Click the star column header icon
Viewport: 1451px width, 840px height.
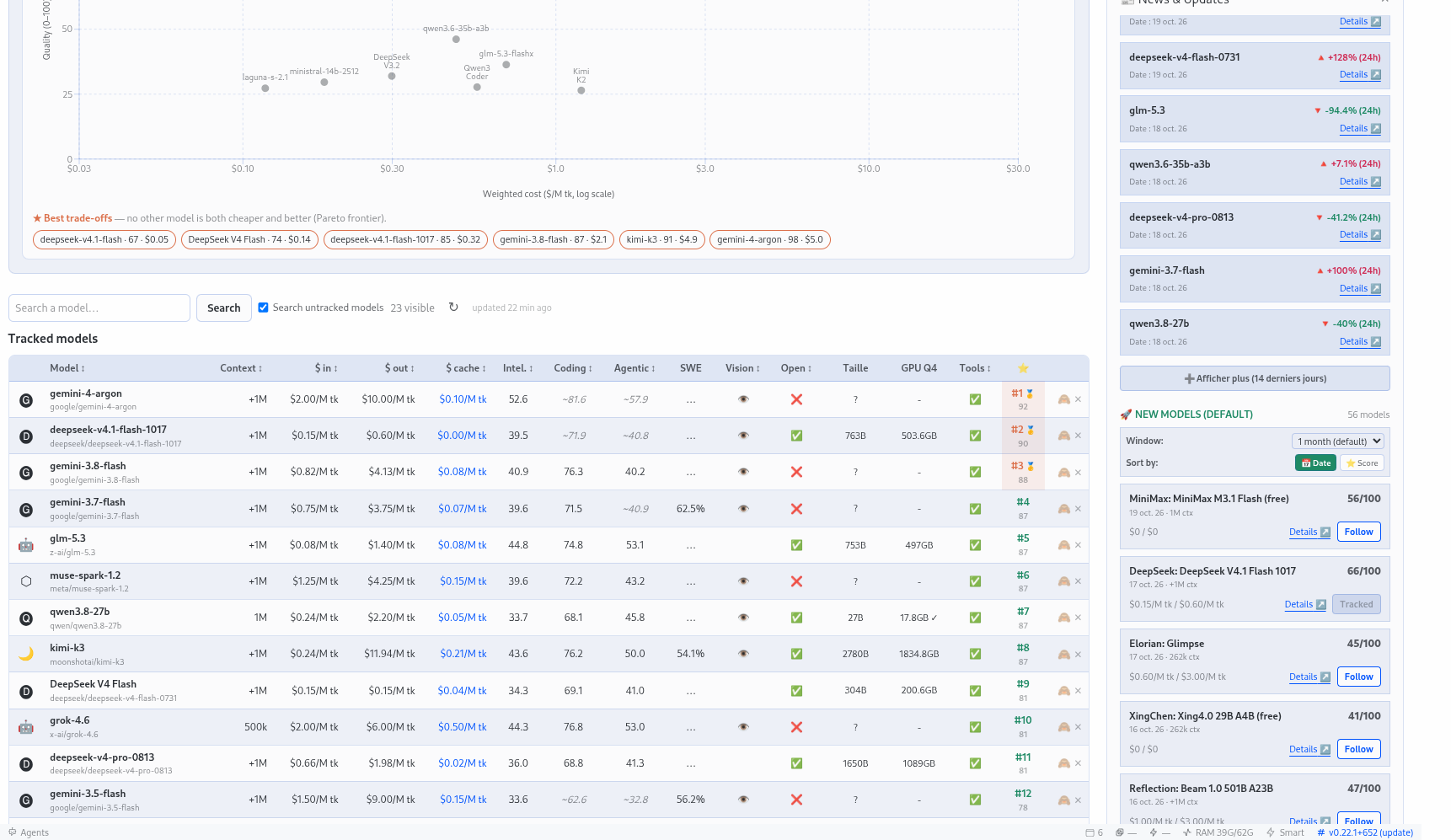[x=1023, y=368]
